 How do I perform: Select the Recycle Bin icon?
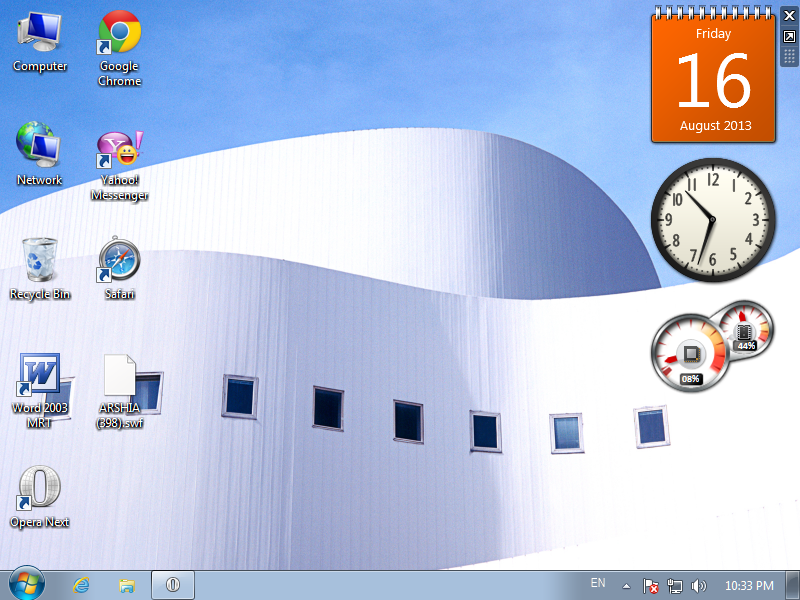coord(40,268)
